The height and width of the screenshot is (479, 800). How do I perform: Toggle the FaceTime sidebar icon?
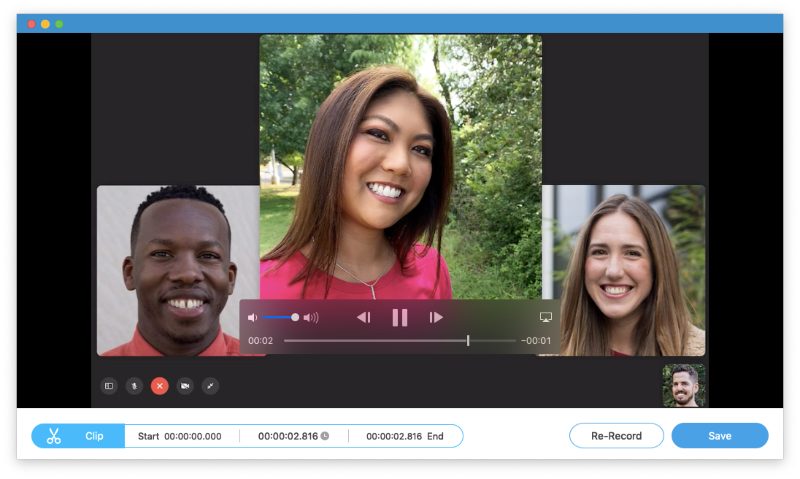[x=109, y=386]
